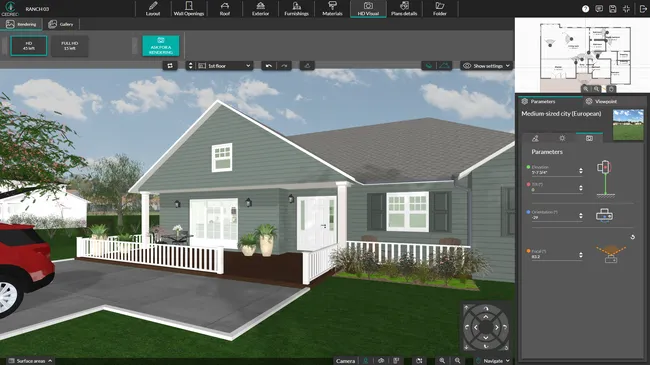Viewport: 650px width, 365px height.
Task: Click the Camera button in the bottom bar
Action: [345, 361]
